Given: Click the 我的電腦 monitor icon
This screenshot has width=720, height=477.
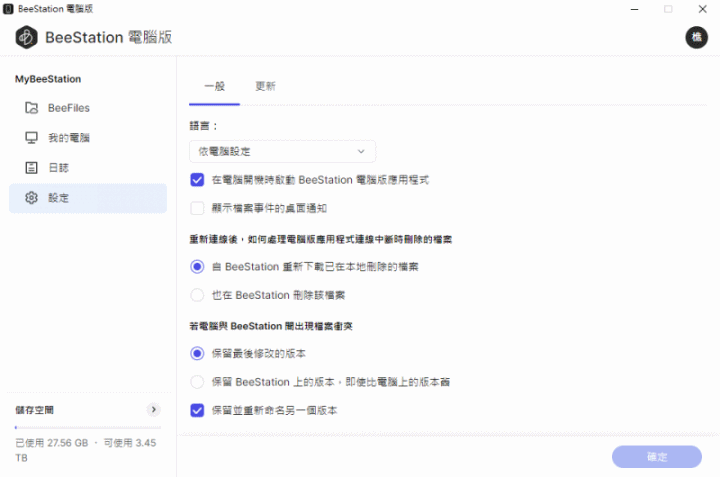Looking at the screenshot, I should [x=31, y=138].
